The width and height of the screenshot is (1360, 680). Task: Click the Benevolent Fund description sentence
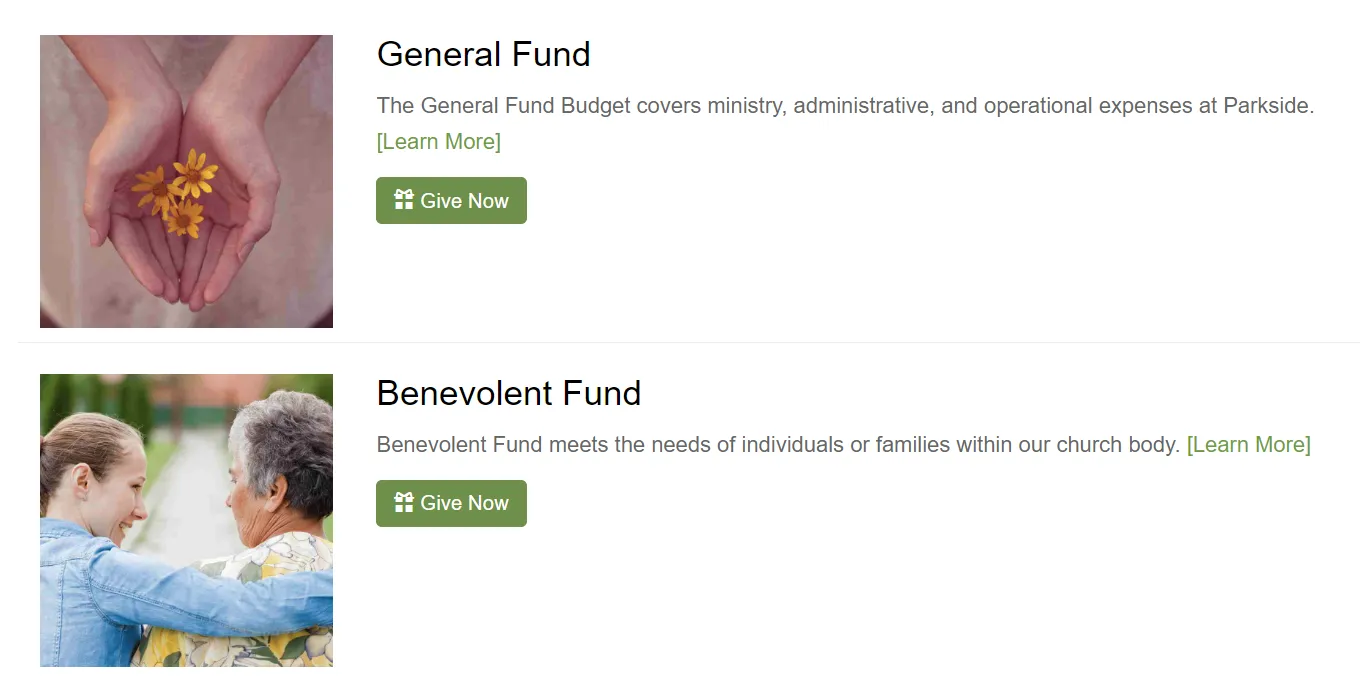tap(700, 444)
